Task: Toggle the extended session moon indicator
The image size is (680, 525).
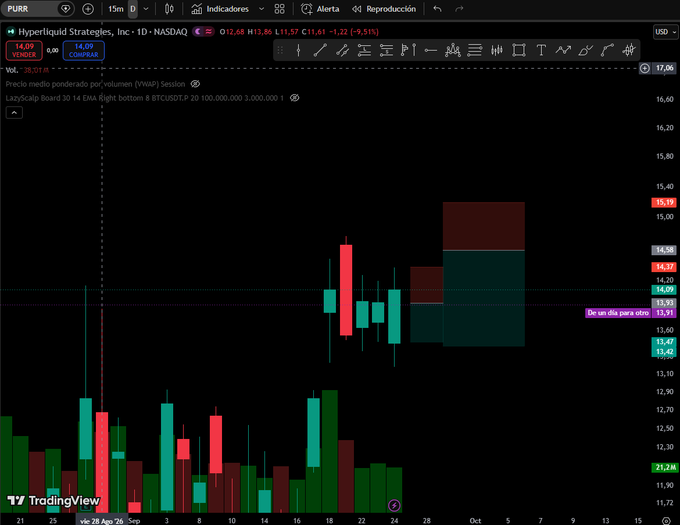Action: pos(198,31)
